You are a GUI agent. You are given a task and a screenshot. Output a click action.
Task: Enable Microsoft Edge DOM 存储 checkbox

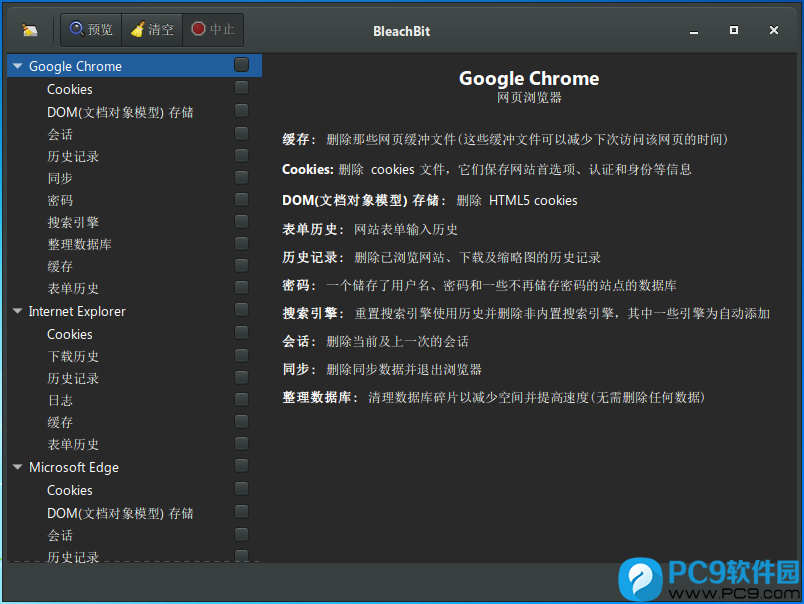[x=242, y=512]
